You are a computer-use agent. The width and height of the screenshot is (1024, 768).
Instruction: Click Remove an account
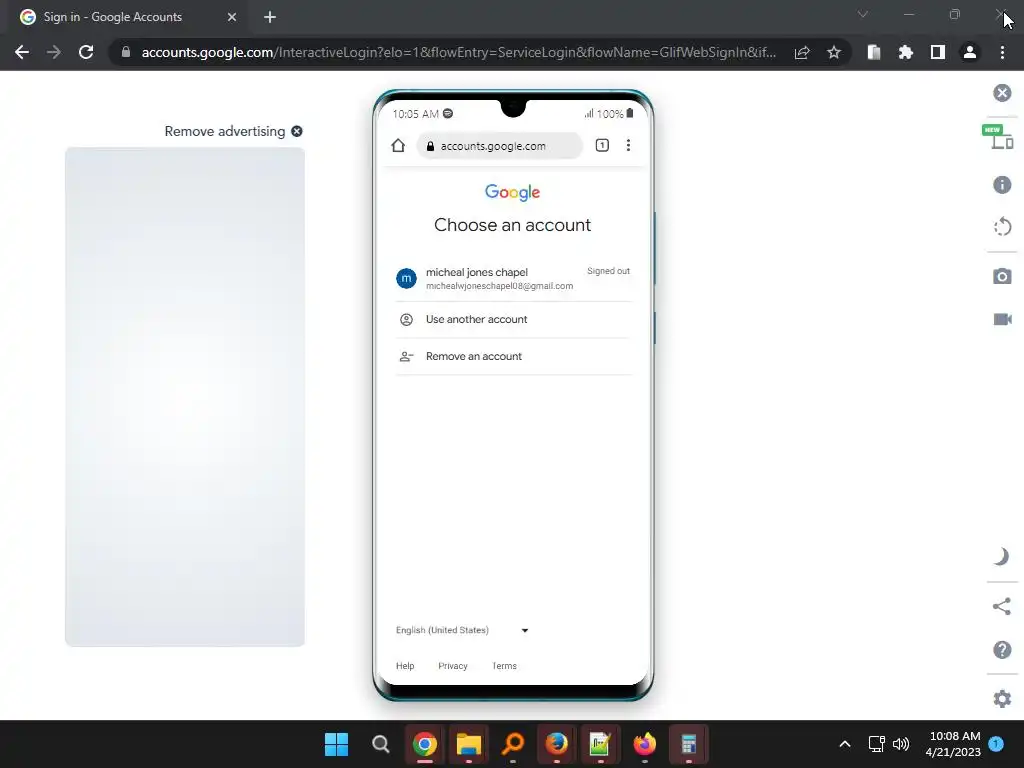click(x=513, y=357)
